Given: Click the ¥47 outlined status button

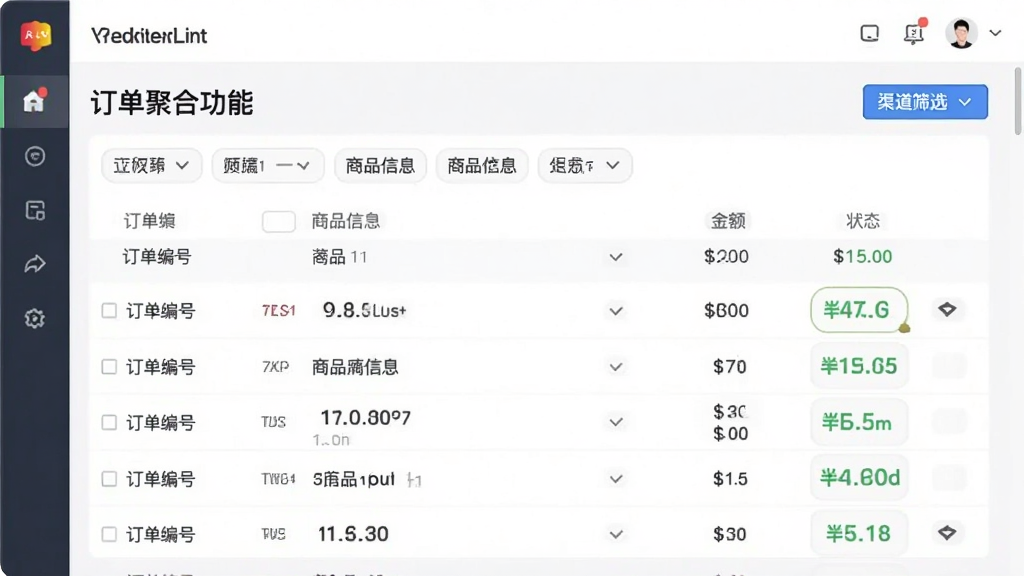Looking at the screenshot, I should pyautogui.click(x=859, y=310).
